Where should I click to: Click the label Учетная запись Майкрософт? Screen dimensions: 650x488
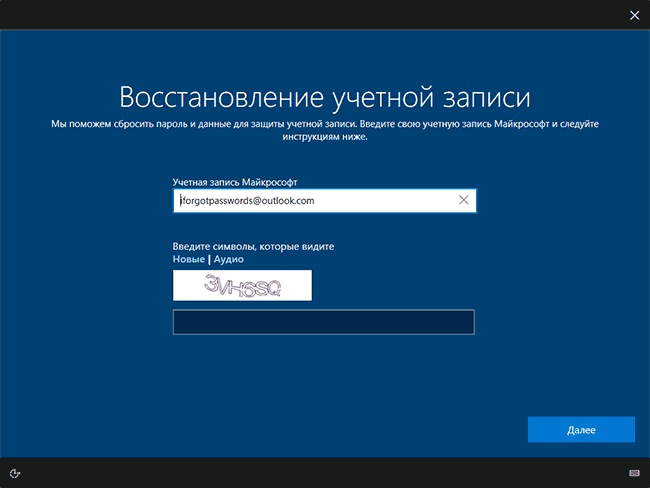pos(235,182)
